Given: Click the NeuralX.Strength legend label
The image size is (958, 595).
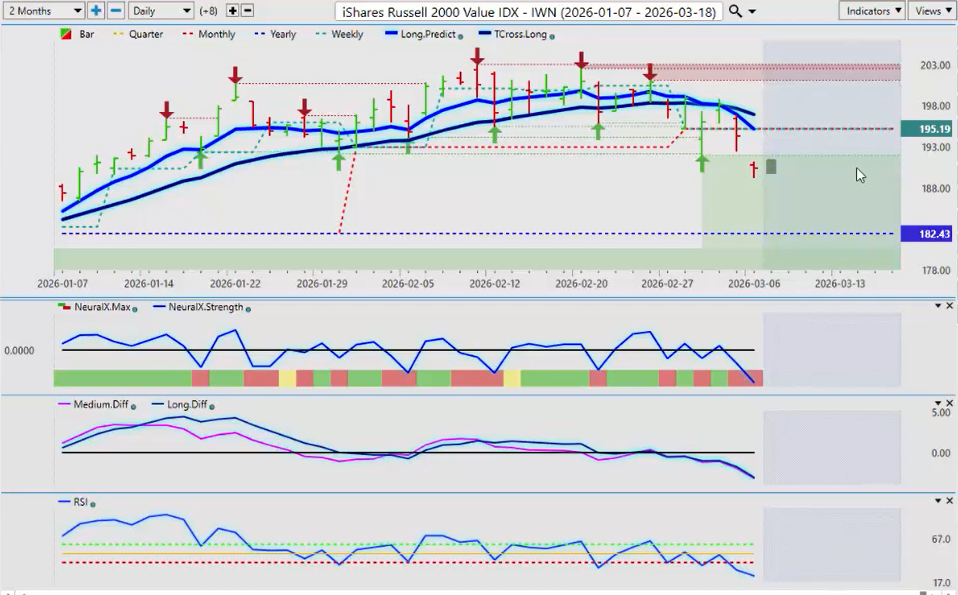Looking at the screenshot, I should click(206, 307).
